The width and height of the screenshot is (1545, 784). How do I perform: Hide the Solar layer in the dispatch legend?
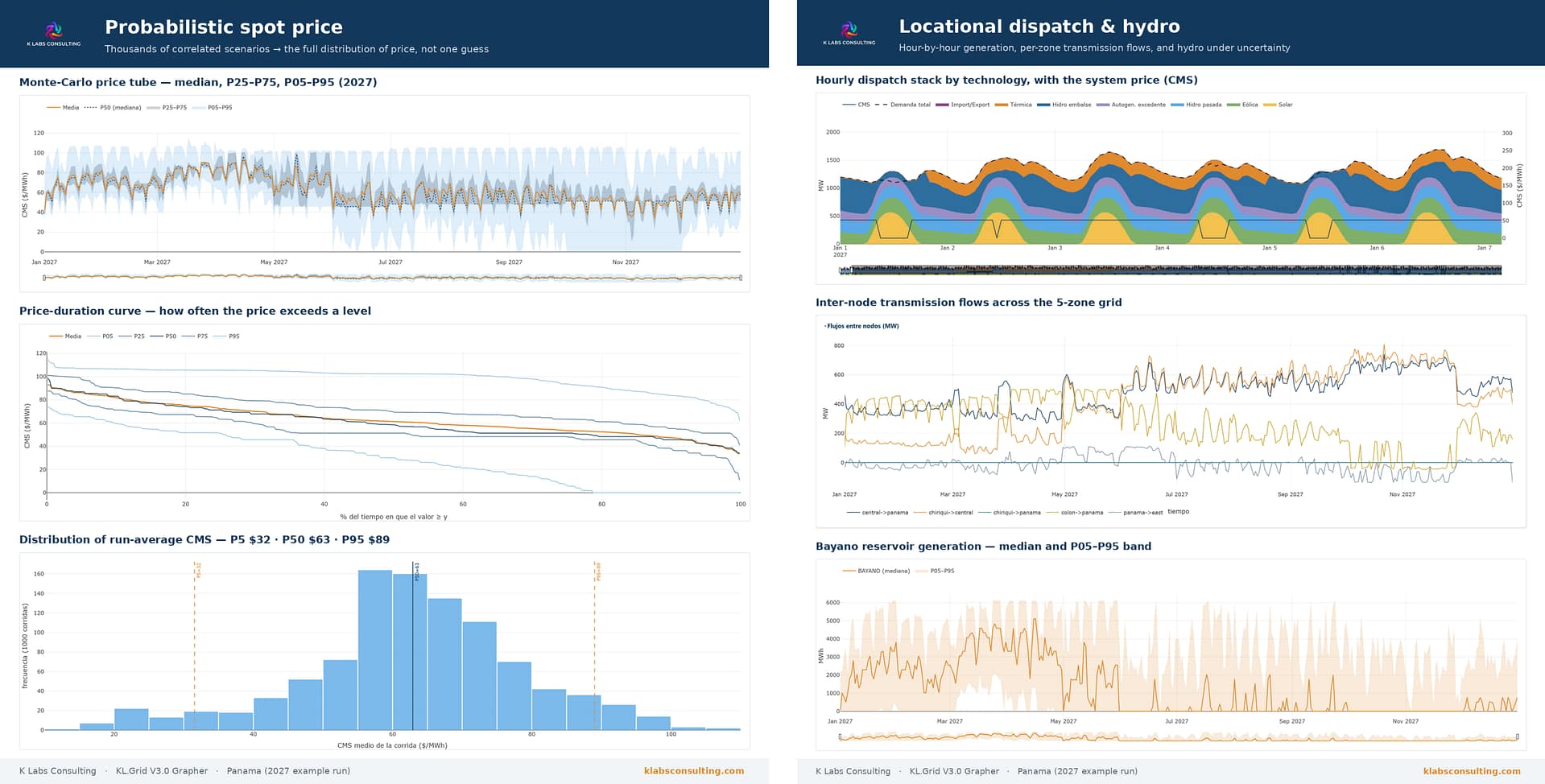click(1279, 105)
